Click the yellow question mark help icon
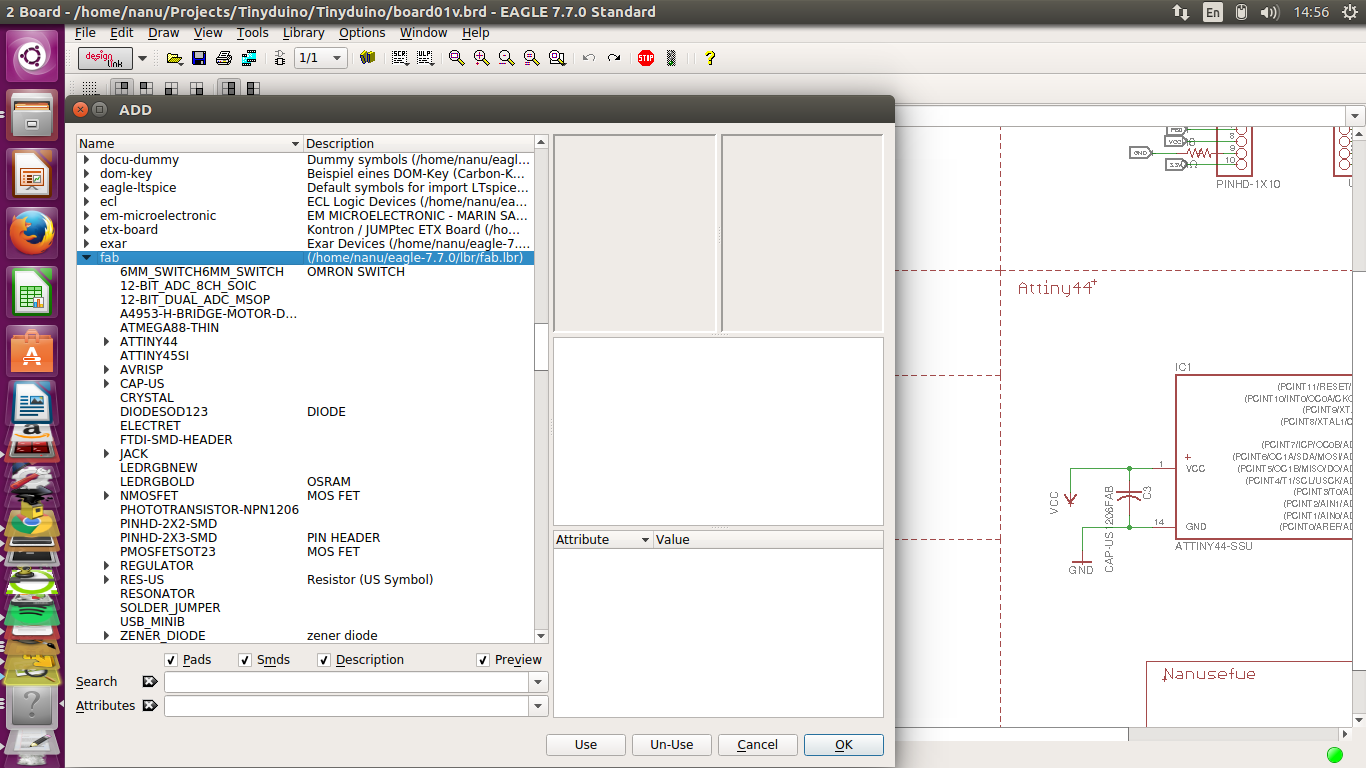This screenshot has height=768, width=1366. click(x=710, y=58)
